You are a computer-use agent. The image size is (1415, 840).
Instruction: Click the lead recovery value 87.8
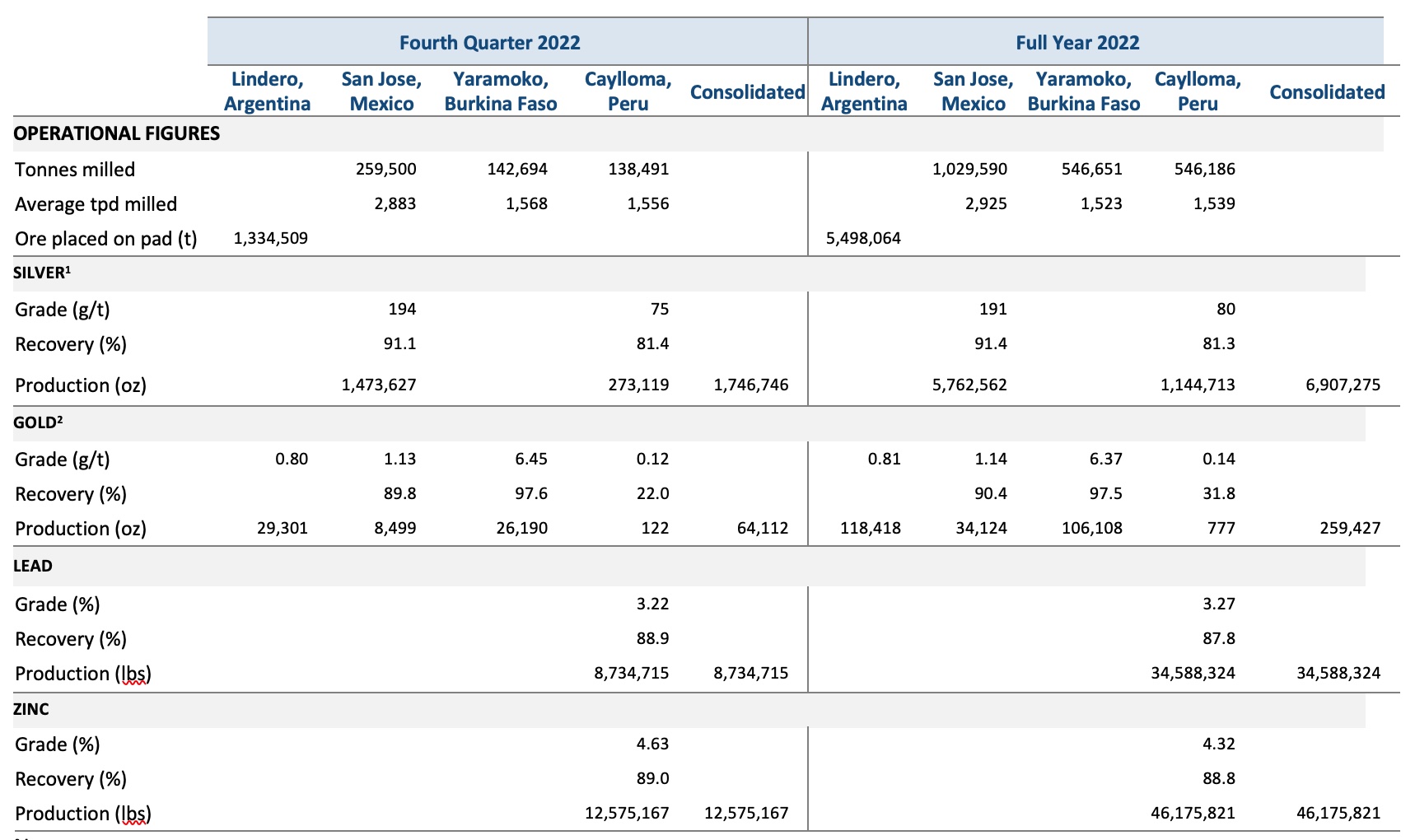click(1218, 639)
